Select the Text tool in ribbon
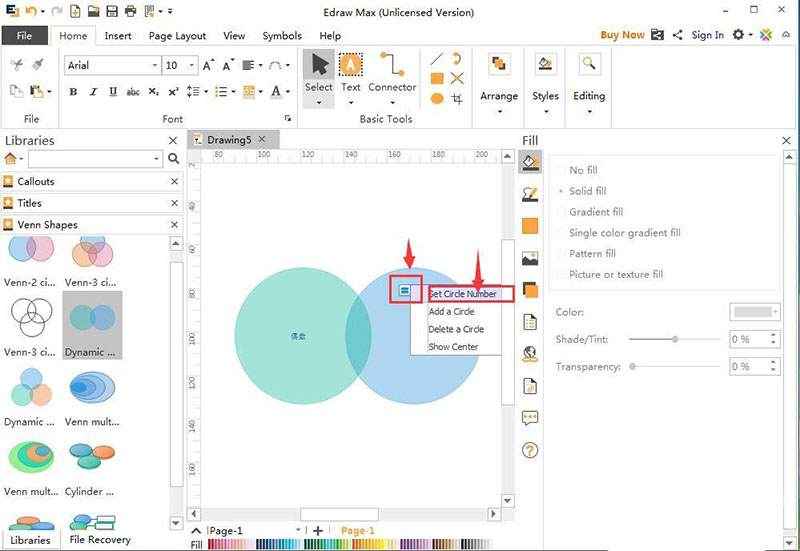Screen dimensions: 800x551 point(350,74)
